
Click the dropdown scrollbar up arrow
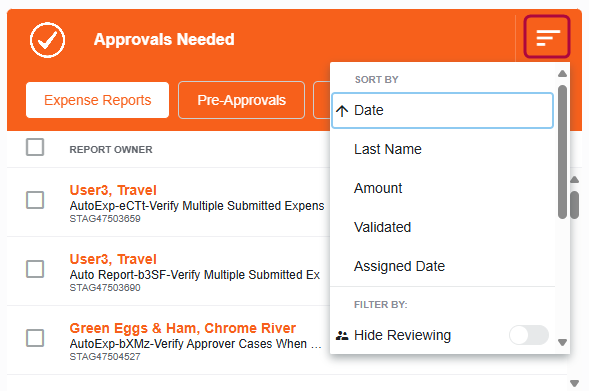[562, 74]
